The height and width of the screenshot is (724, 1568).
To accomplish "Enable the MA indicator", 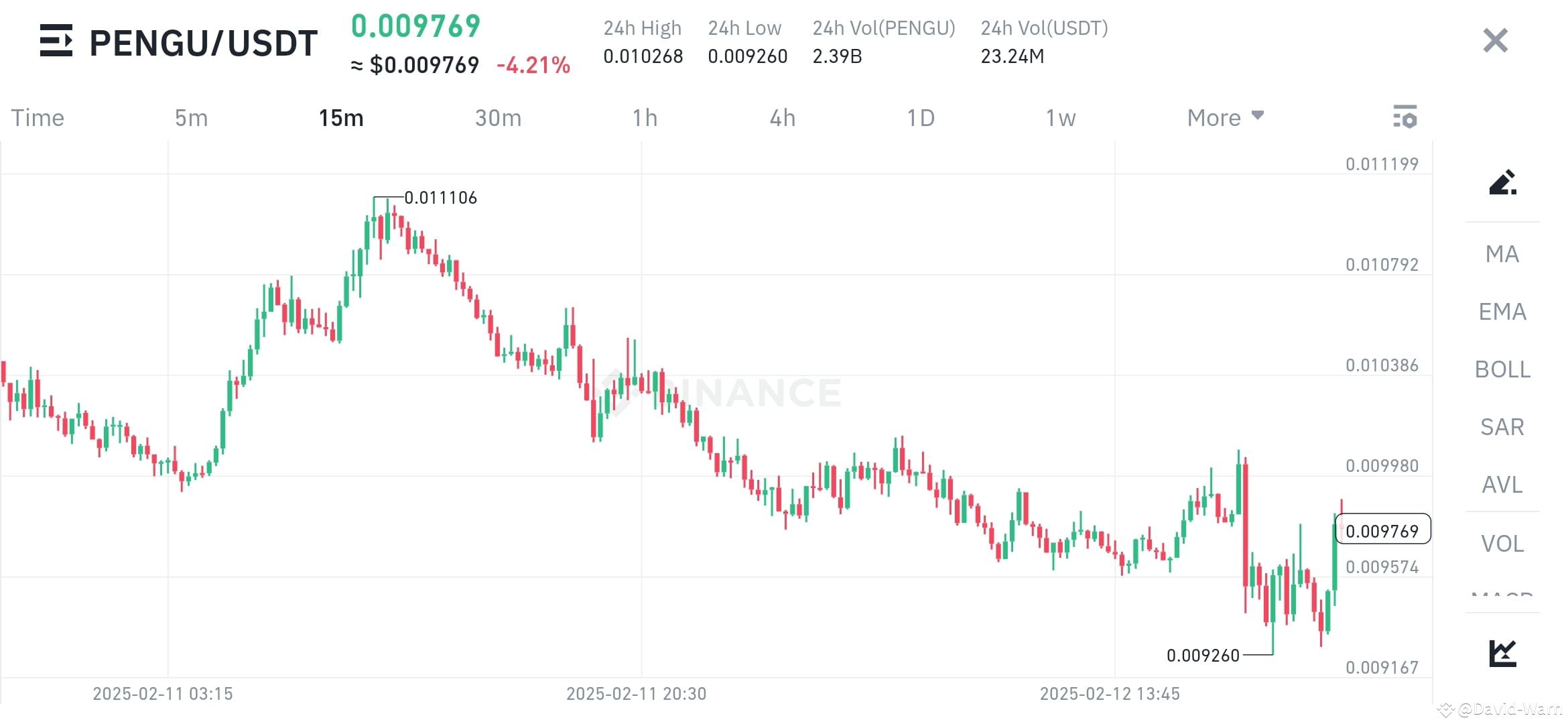I will pos(1501,254).
